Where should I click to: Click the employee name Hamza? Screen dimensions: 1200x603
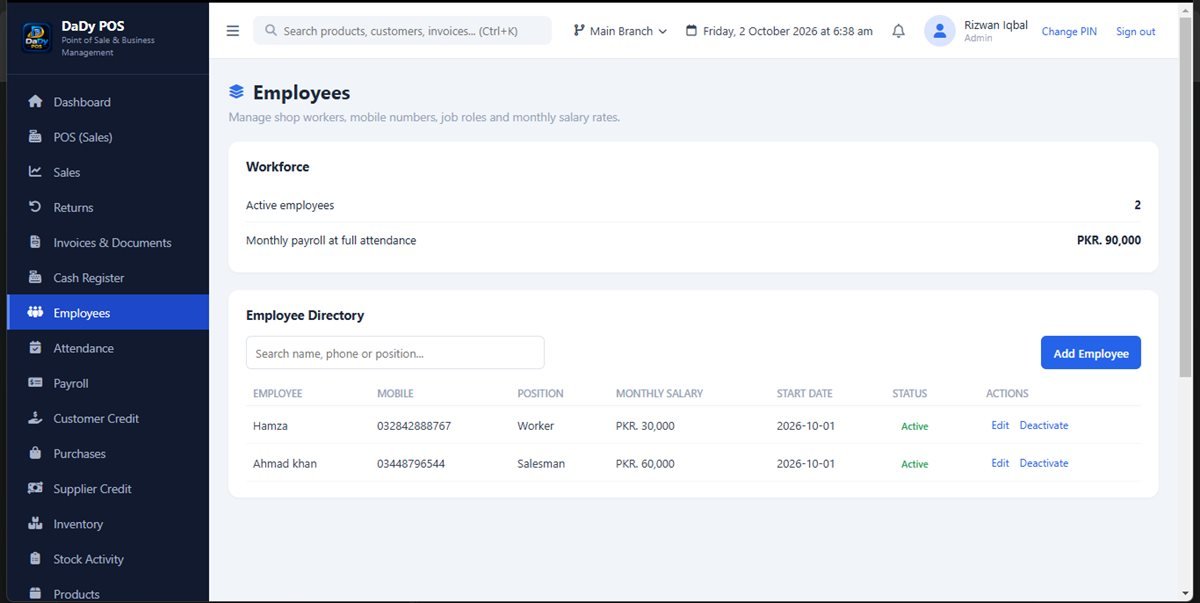tap(270, 426)
